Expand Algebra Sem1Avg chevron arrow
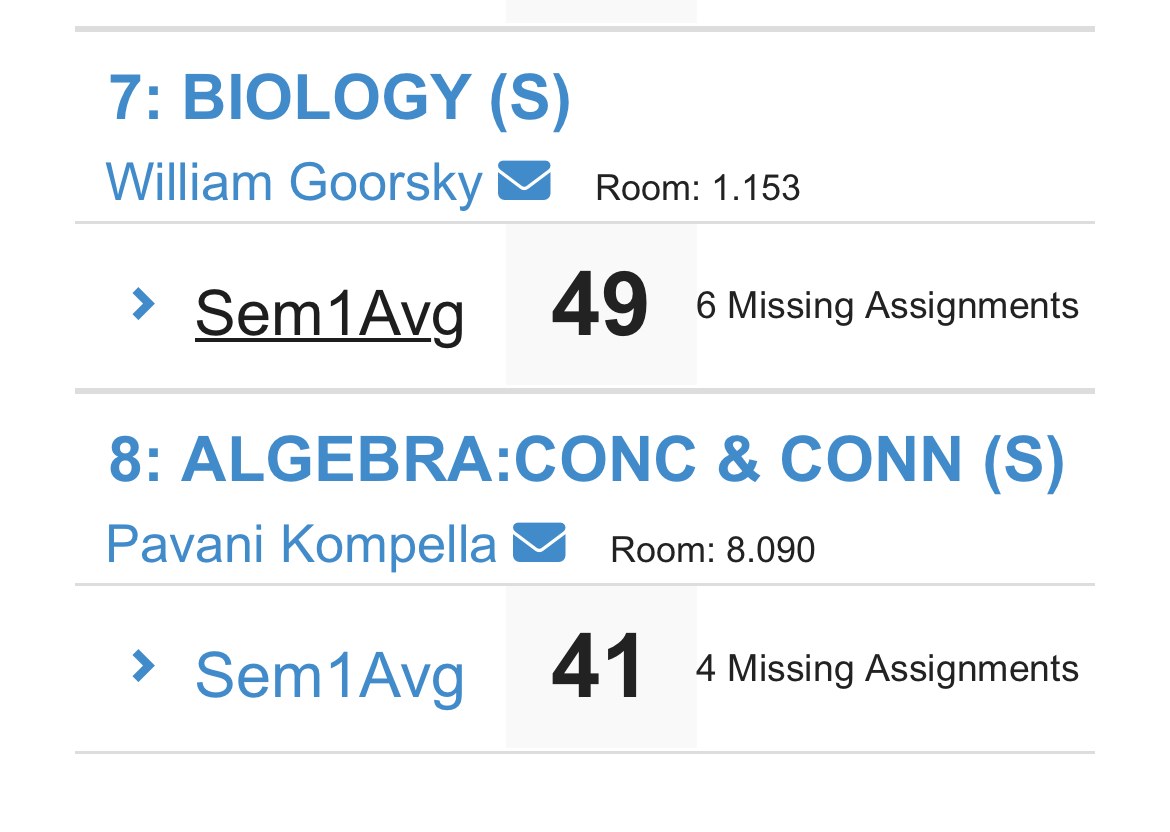Image resolution: width=1170 pixels, height=832 pixels. [143, 666]
